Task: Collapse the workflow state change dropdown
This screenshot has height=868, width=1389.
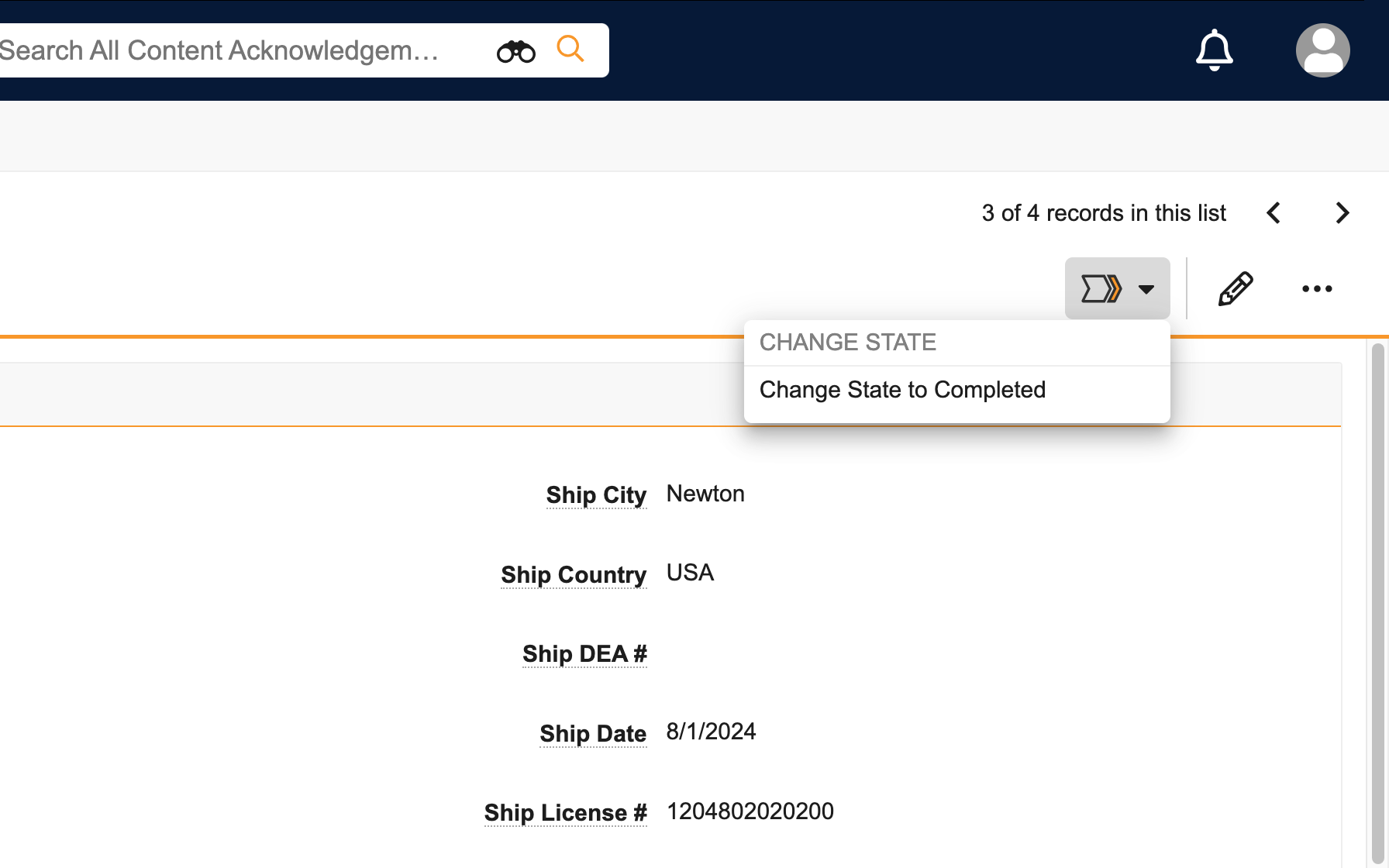Action: (1117, 289)
